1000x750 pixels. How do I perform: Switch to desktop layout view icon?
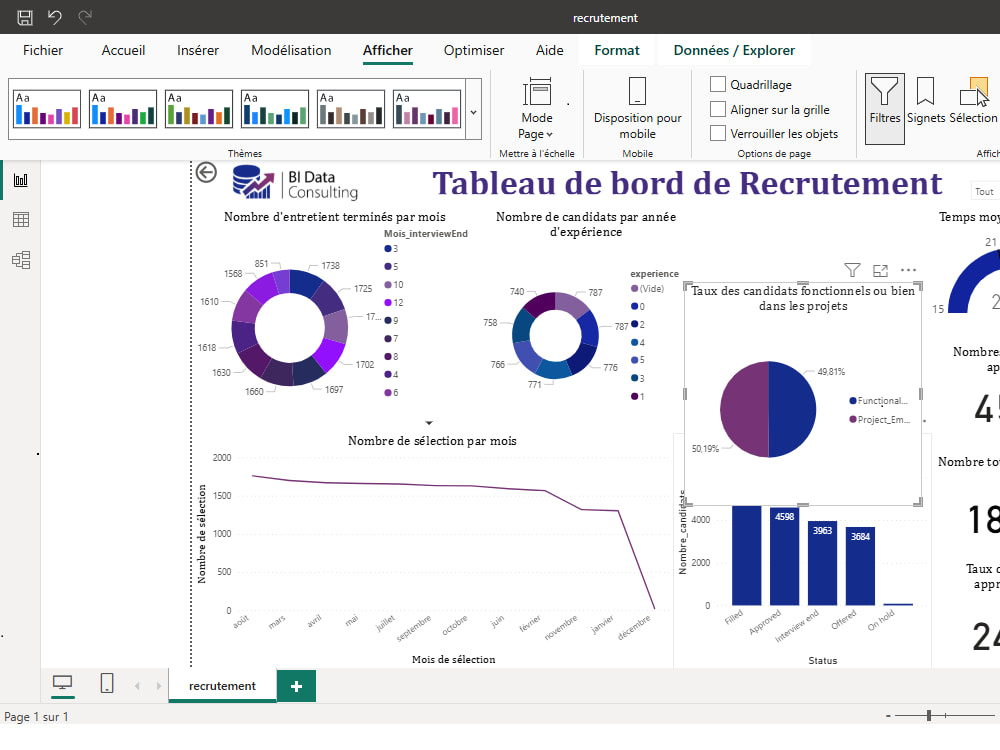click(x=62, y=683)
